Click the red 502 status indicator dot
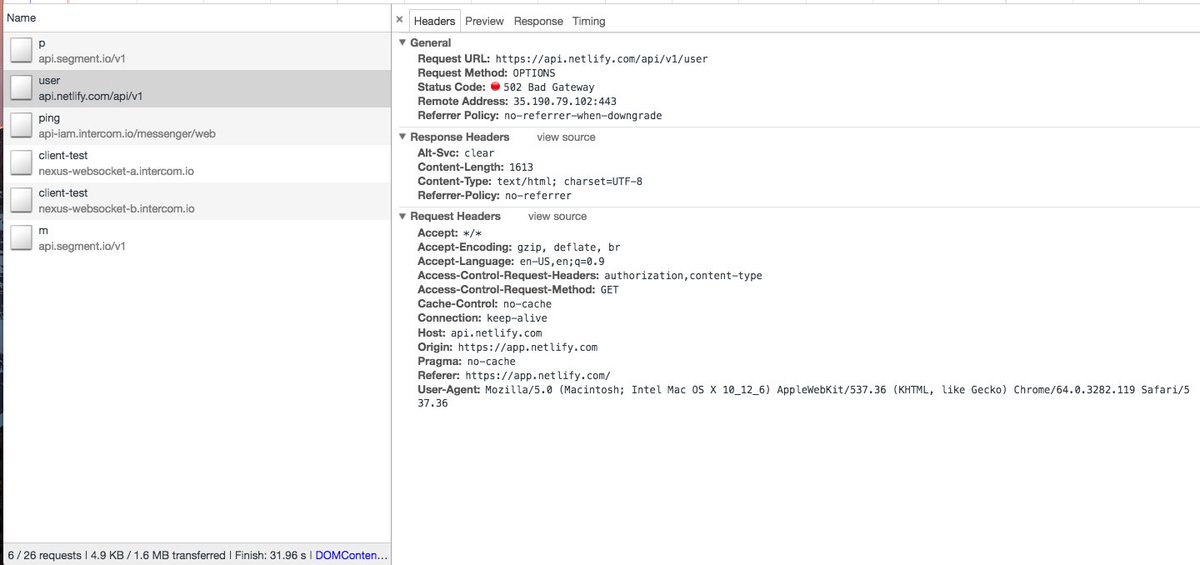This screenshot has width=1200, height=565. tap(494, 87)
